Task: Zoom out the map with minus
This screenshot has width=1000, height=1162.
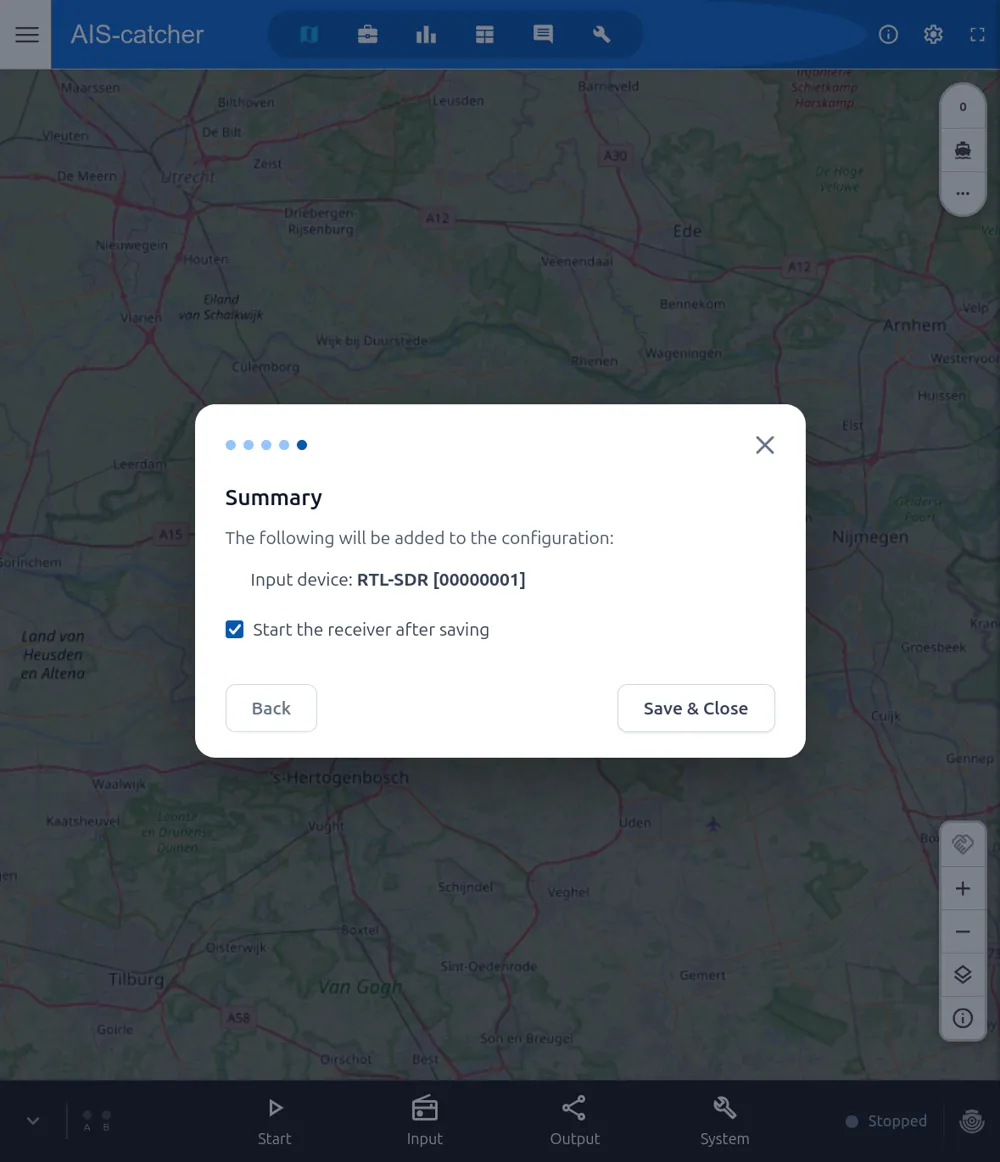Action: [x=963, y=932]
